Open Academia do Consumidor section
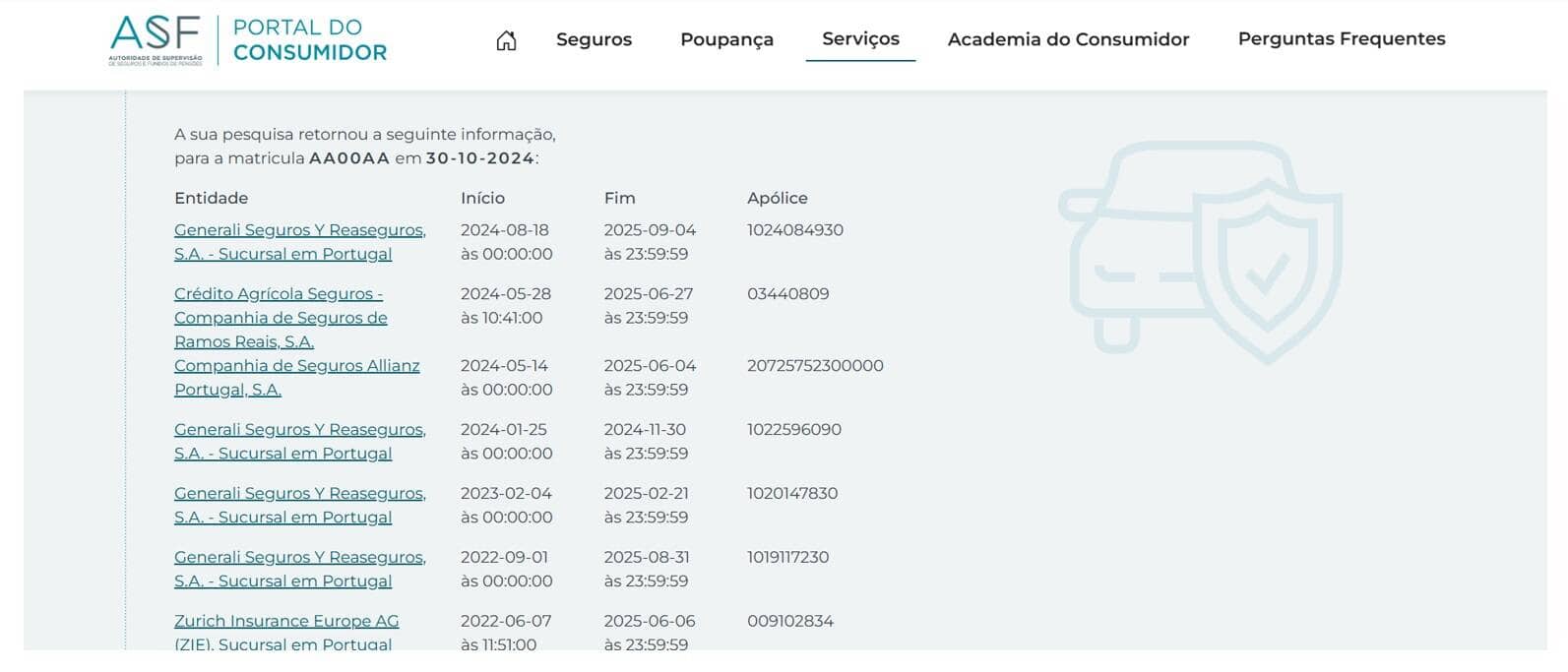 pyautogui.click(x=1068, y=39)
